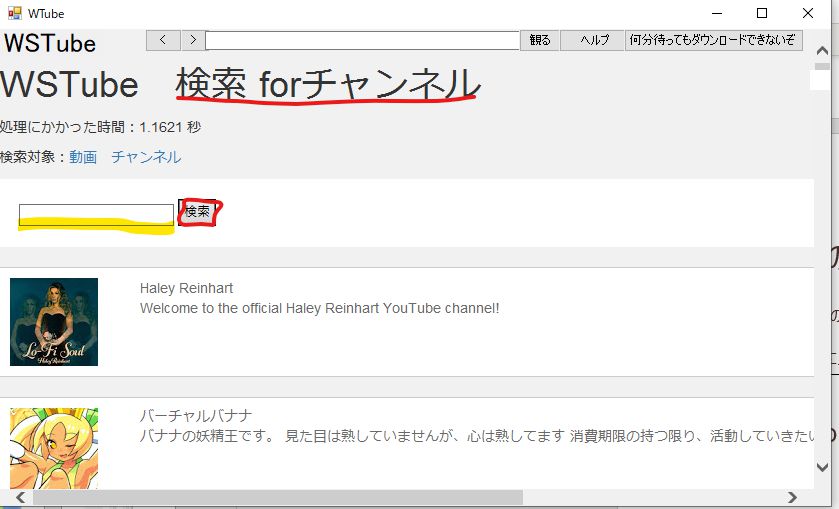Minimize the WTube window
Screen dimensions: 839x509
(716, 14)
